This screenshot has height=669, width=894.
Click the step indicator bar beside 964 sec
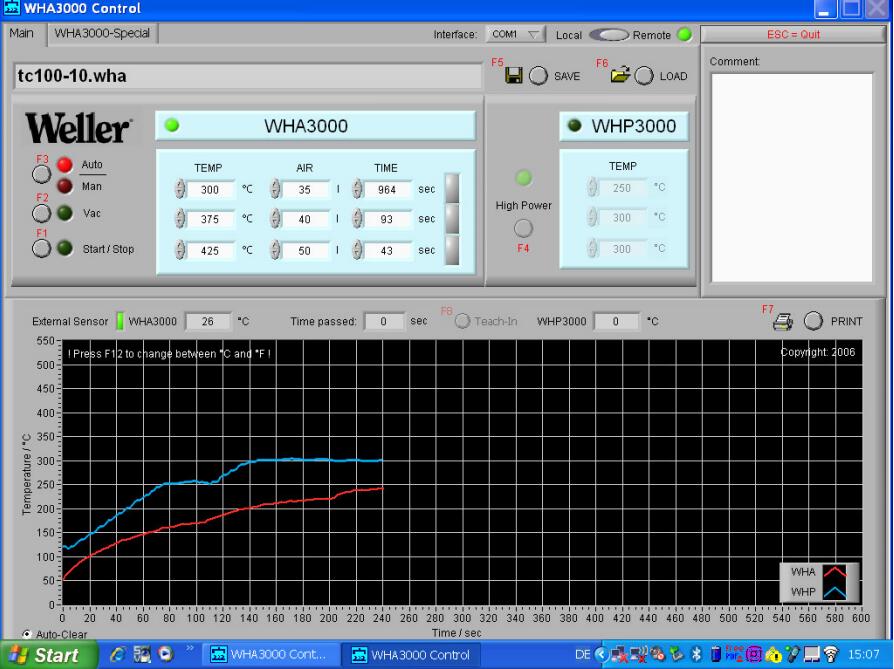[x=452, y=188]
